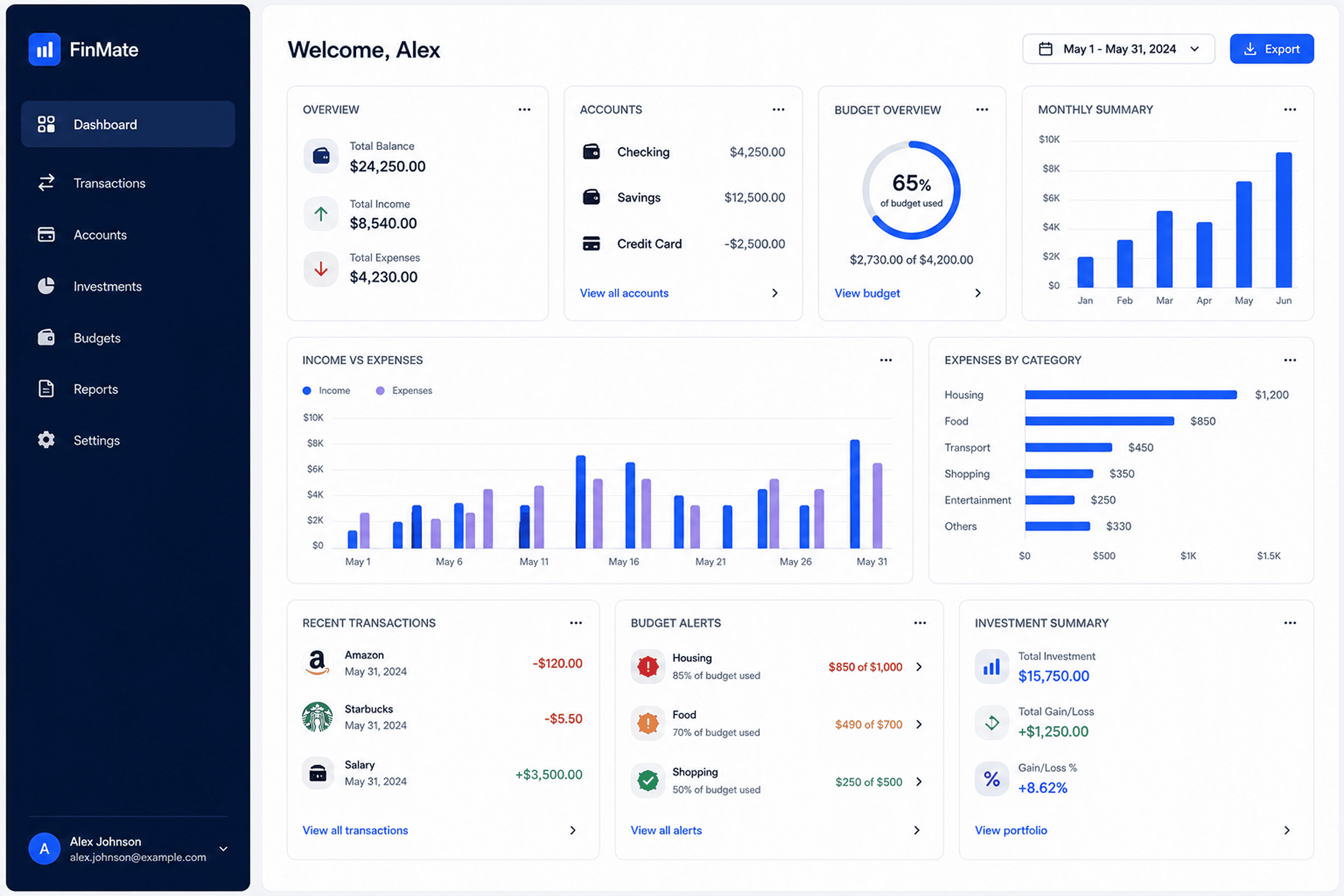Expand the Food budget alert chevron

point(919,724)
